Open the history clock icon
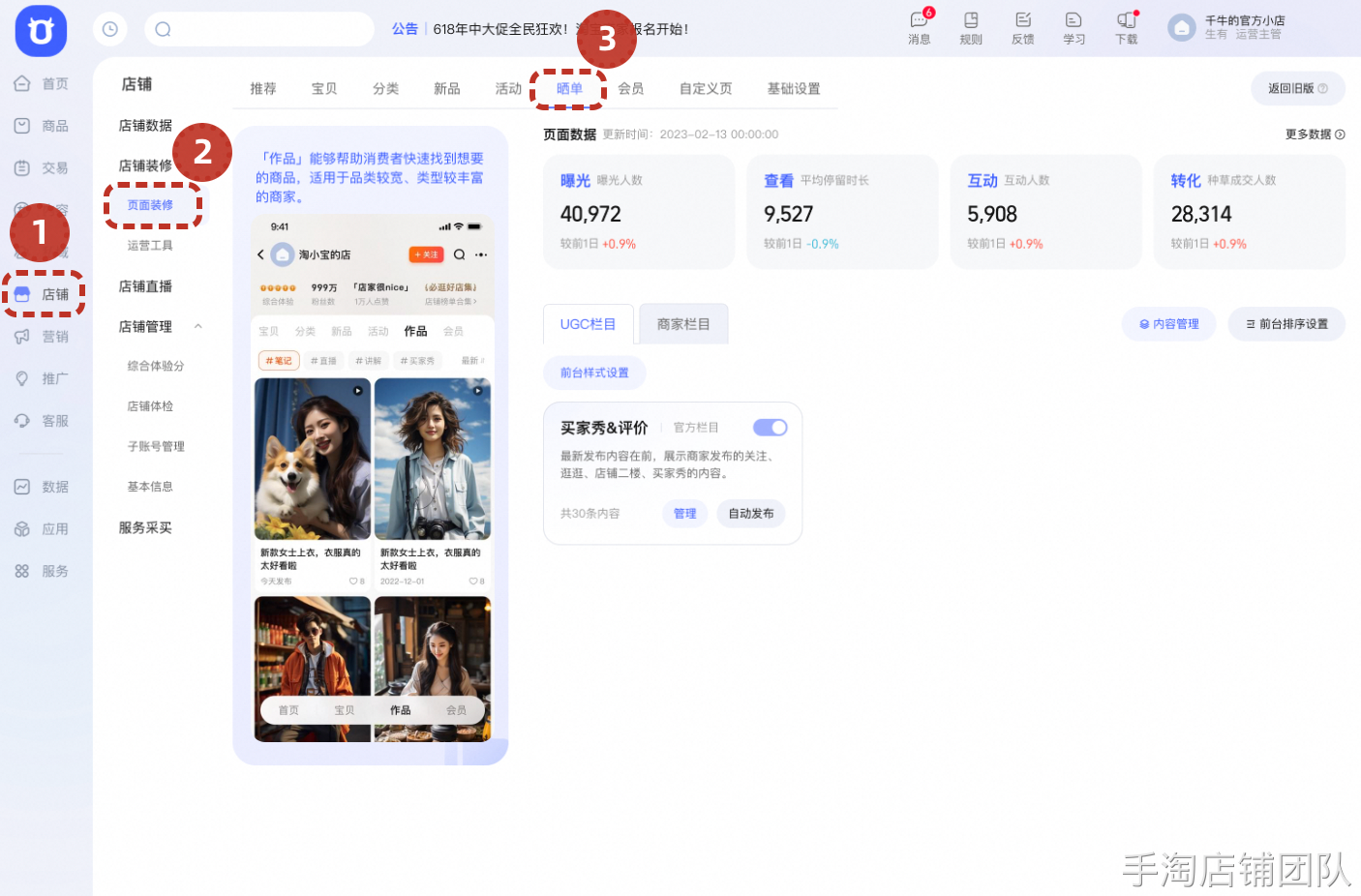Screen dimensions: 1361x896 (110, 29)
